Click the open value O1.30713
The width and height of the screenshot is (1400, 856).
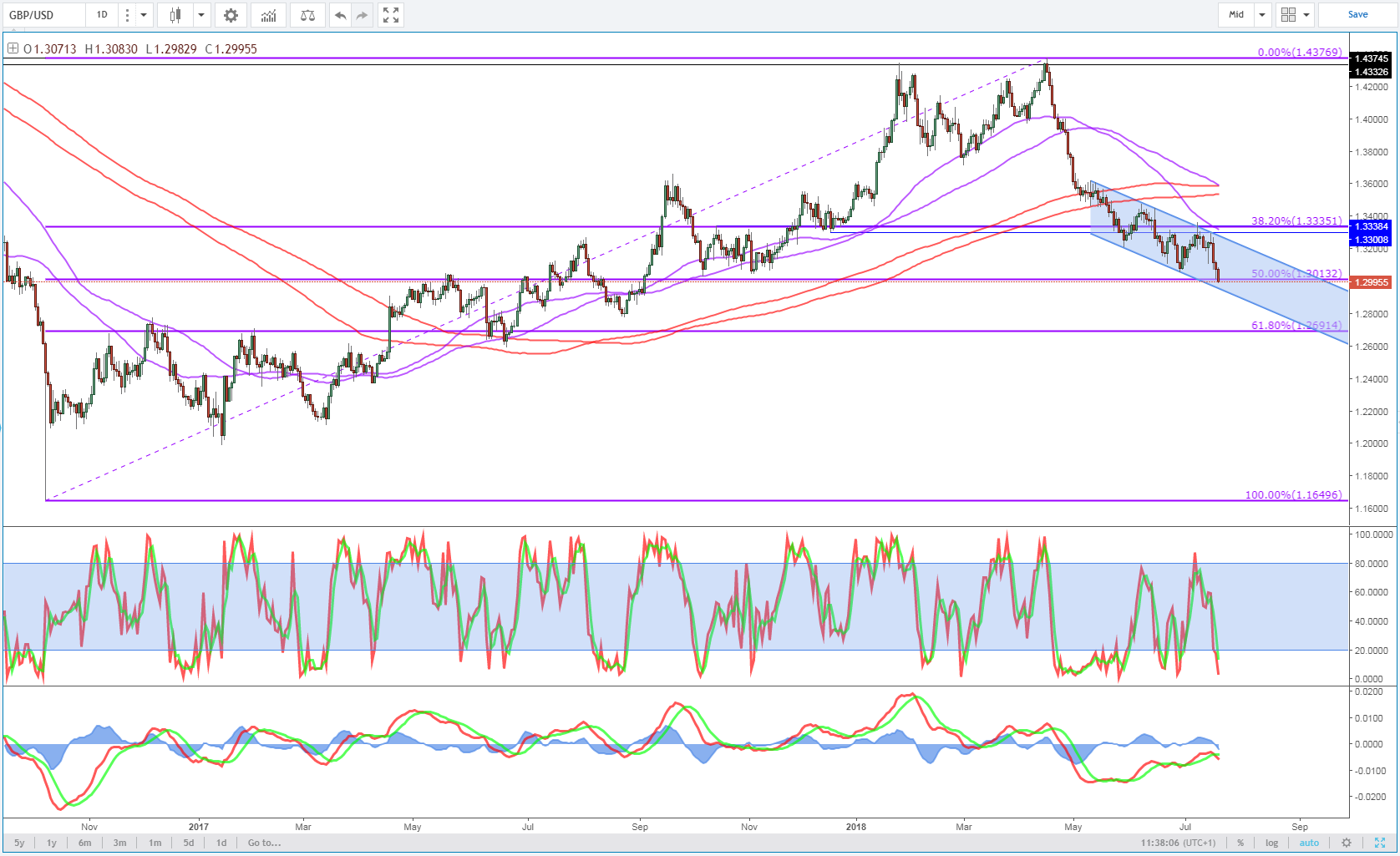tap(50, 48)
